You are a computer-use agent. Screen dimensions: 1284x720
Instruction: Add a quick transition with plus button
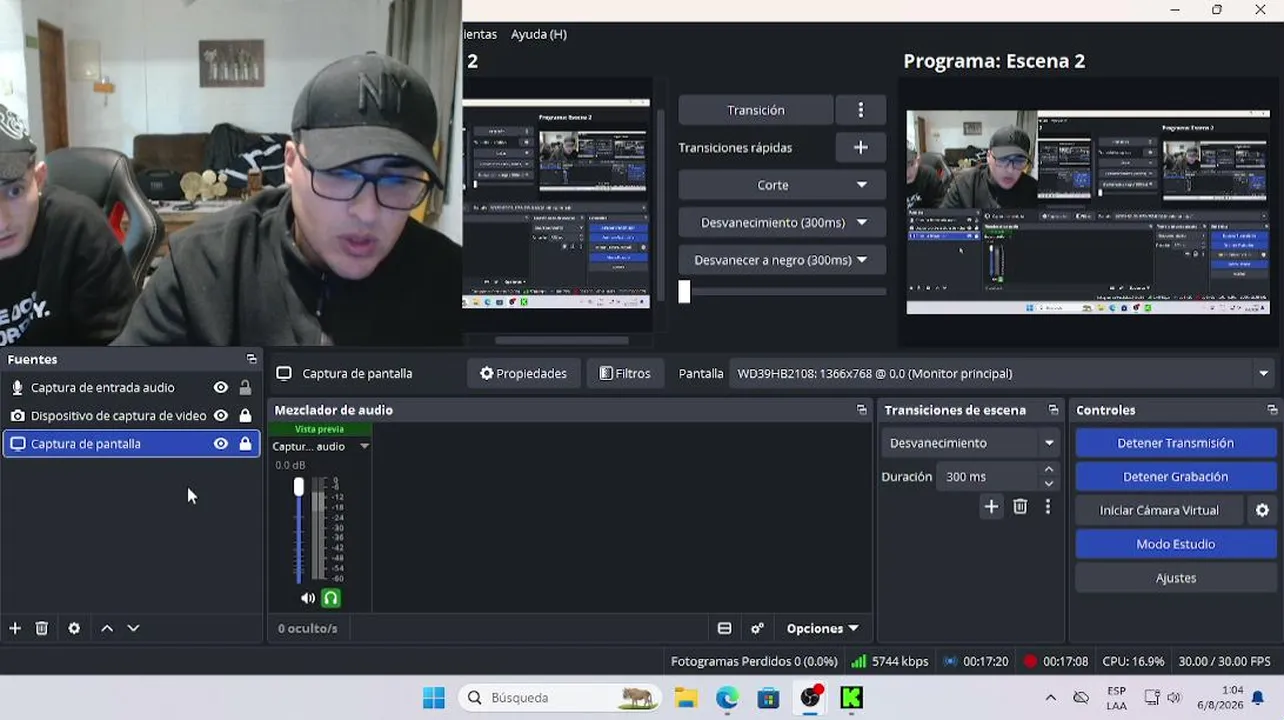click(860, 147)
